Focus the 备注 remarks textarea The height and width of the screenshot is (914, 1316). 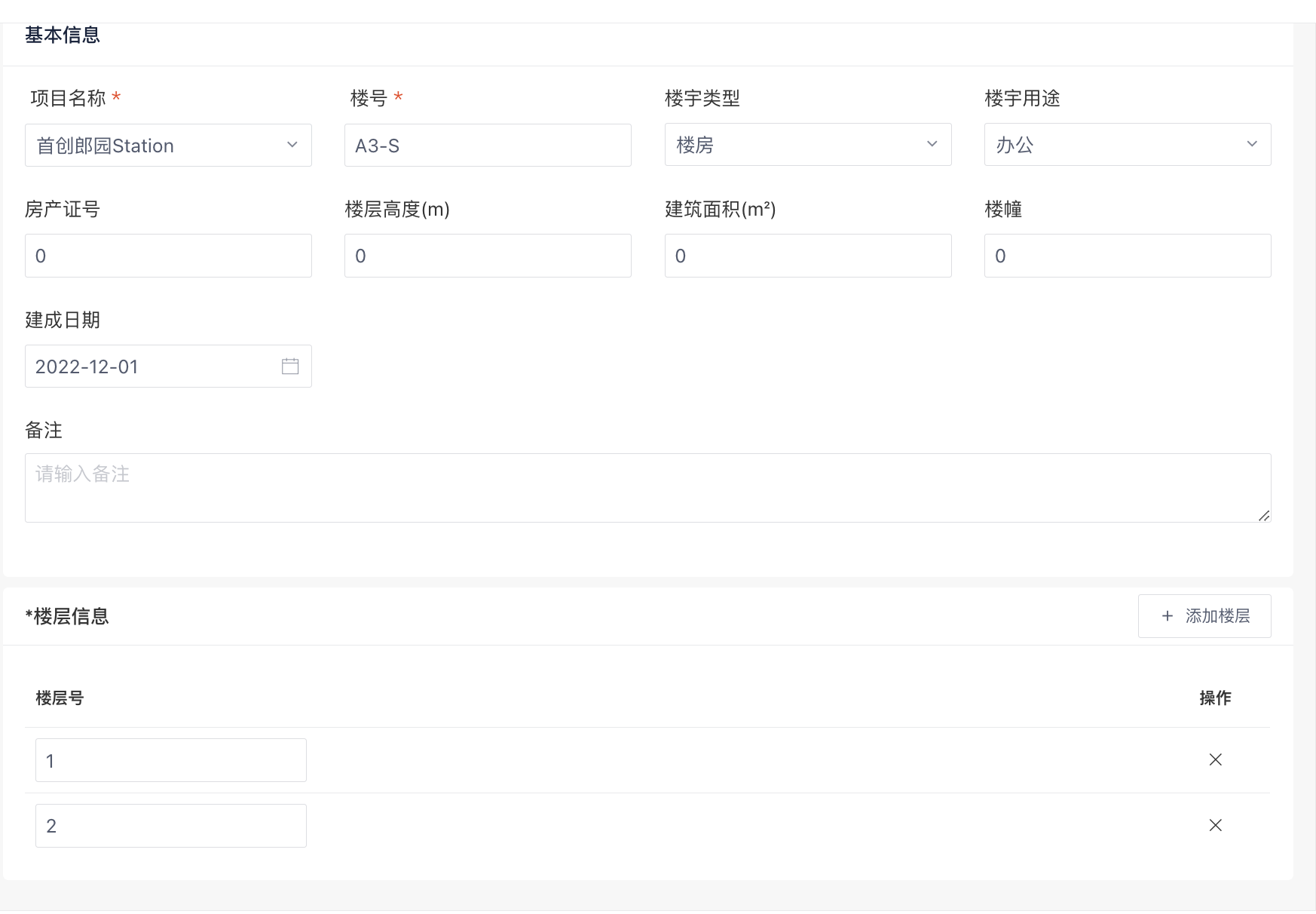pyautogui.click(x=647, y=488)
